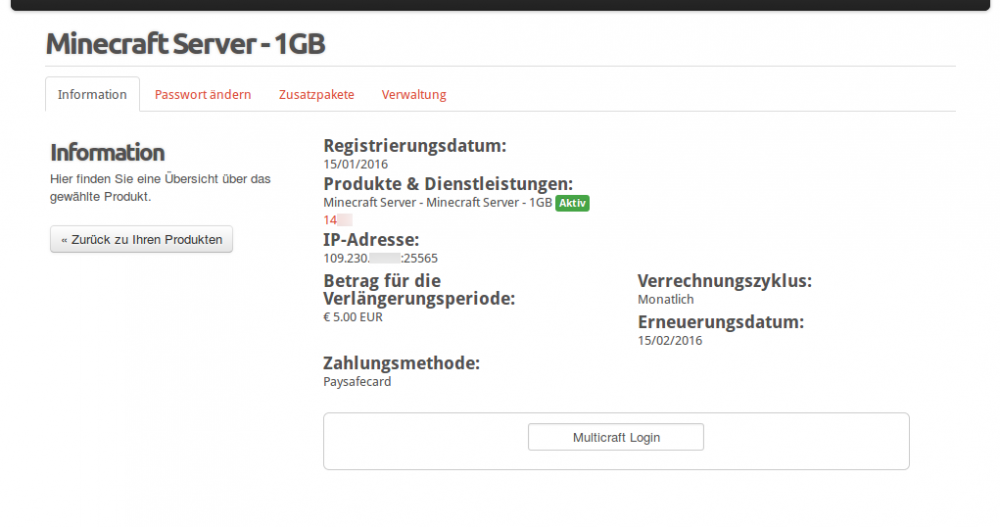This screenshot has width=1000, height=527.
Task: Click the Paysafecard payment method text
Action: point(357,382)
